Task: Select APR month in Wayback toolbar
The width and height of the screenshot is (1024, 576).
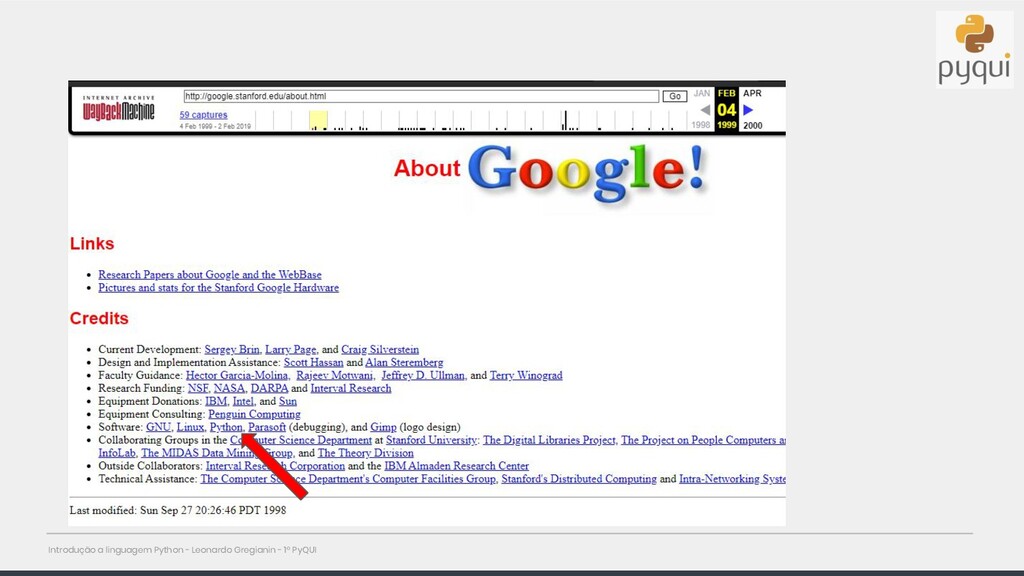Action: tap(752, 93)
